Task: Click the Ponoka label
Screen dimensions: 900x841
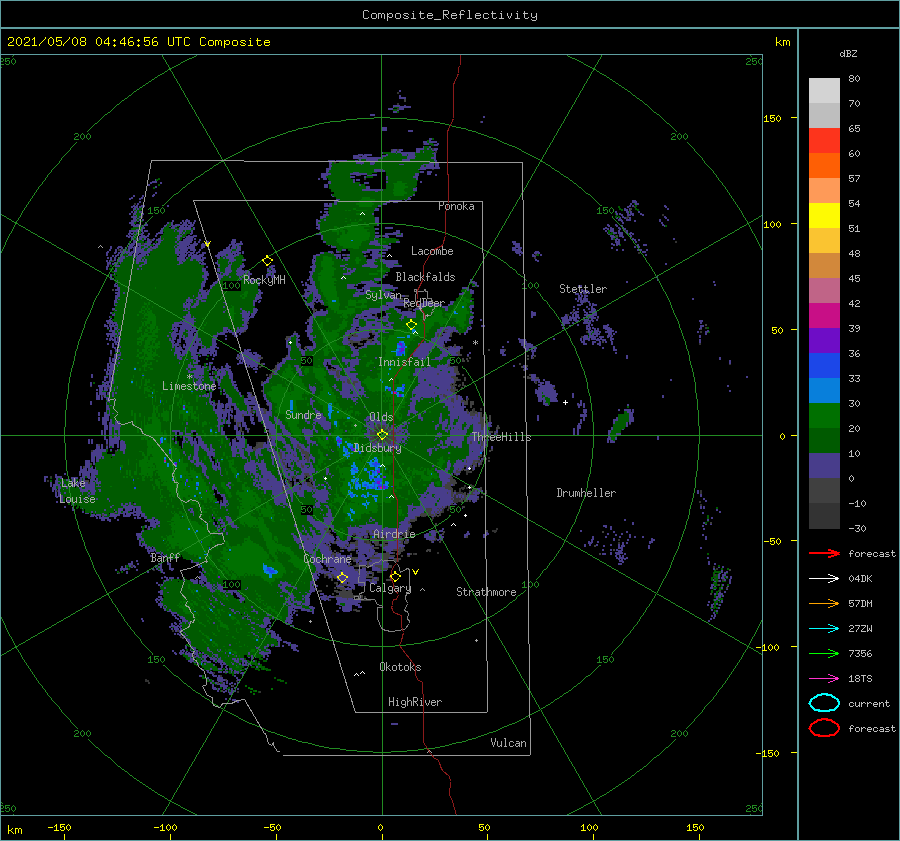Action: pyautogui.click(x=456, y=206)
